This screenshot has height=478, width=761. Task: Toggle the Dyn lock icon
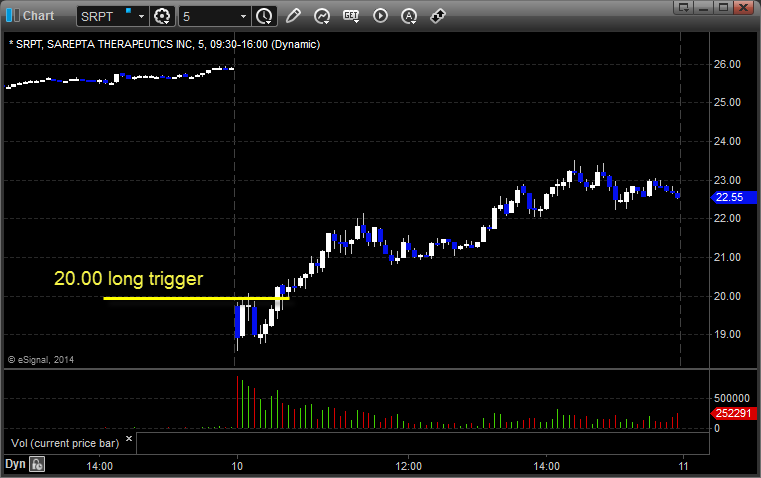[x=37, y=464]
